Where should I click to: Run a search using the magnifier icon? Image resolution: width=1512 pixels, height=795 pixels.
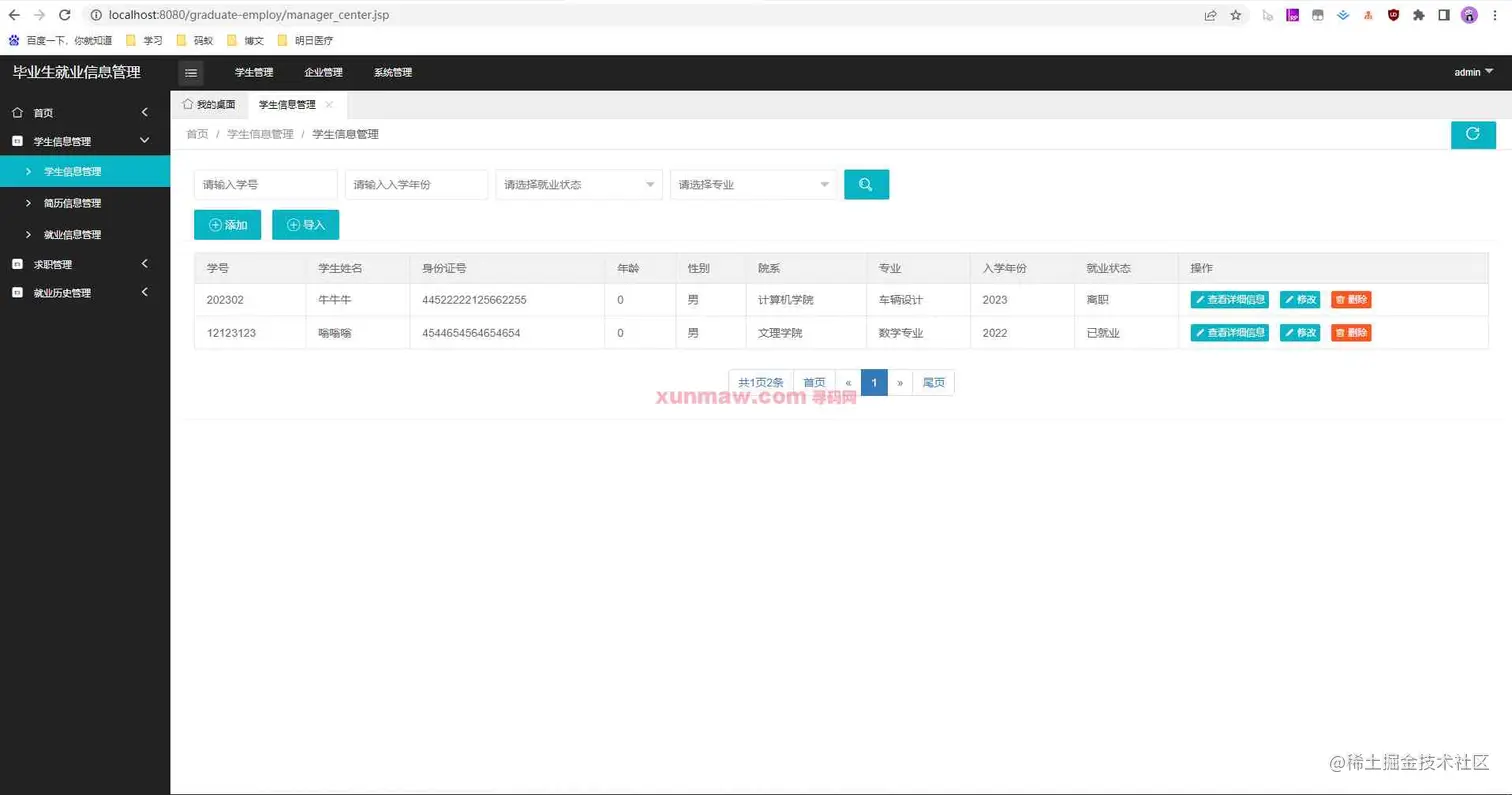pos(866,184)
